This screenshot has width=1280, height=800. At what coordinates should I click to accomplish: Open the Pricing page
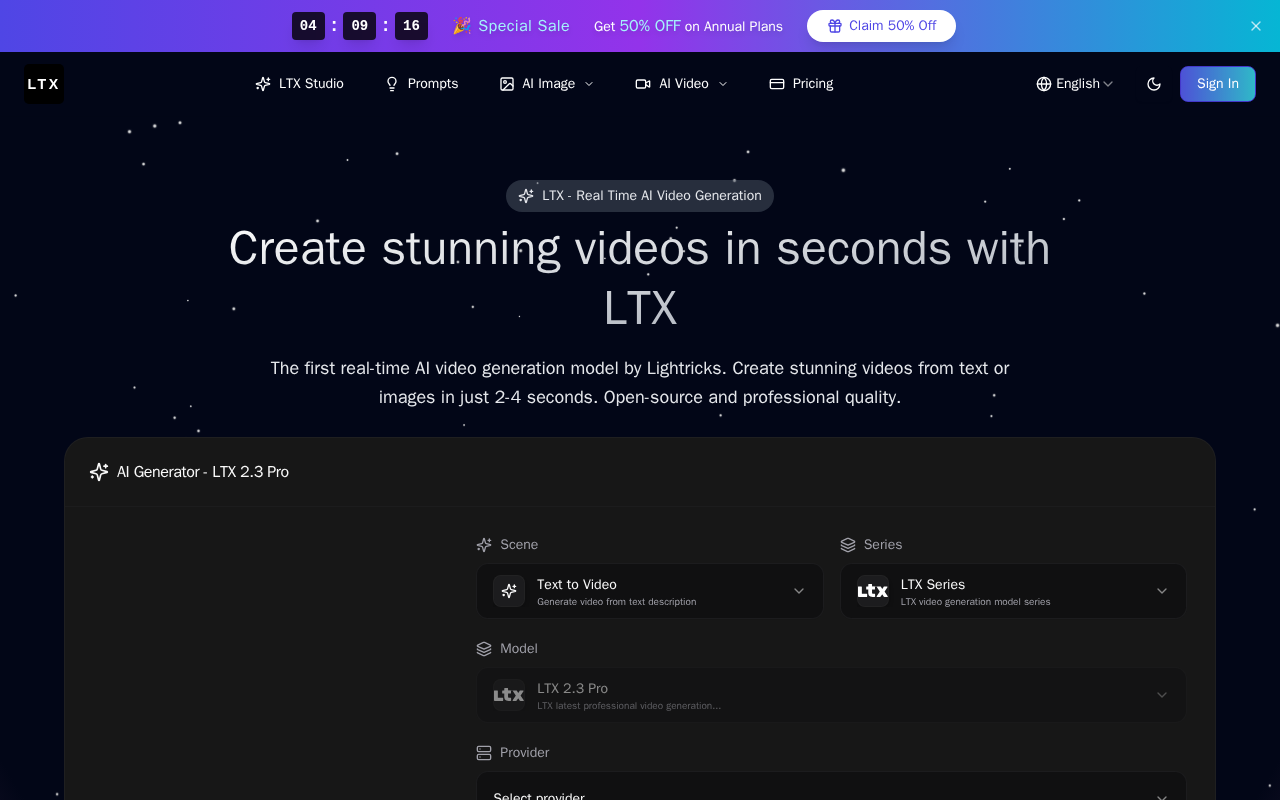(x=801, y=84)
